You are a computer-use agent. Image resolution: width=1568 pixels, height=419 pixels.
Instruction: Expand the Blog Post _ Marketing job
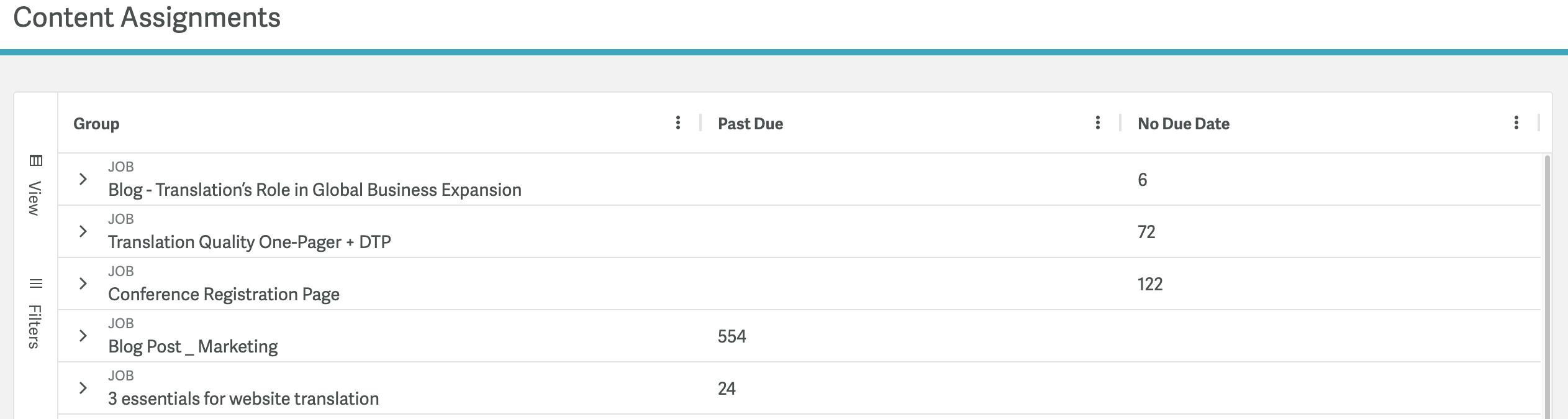(83, 336)
